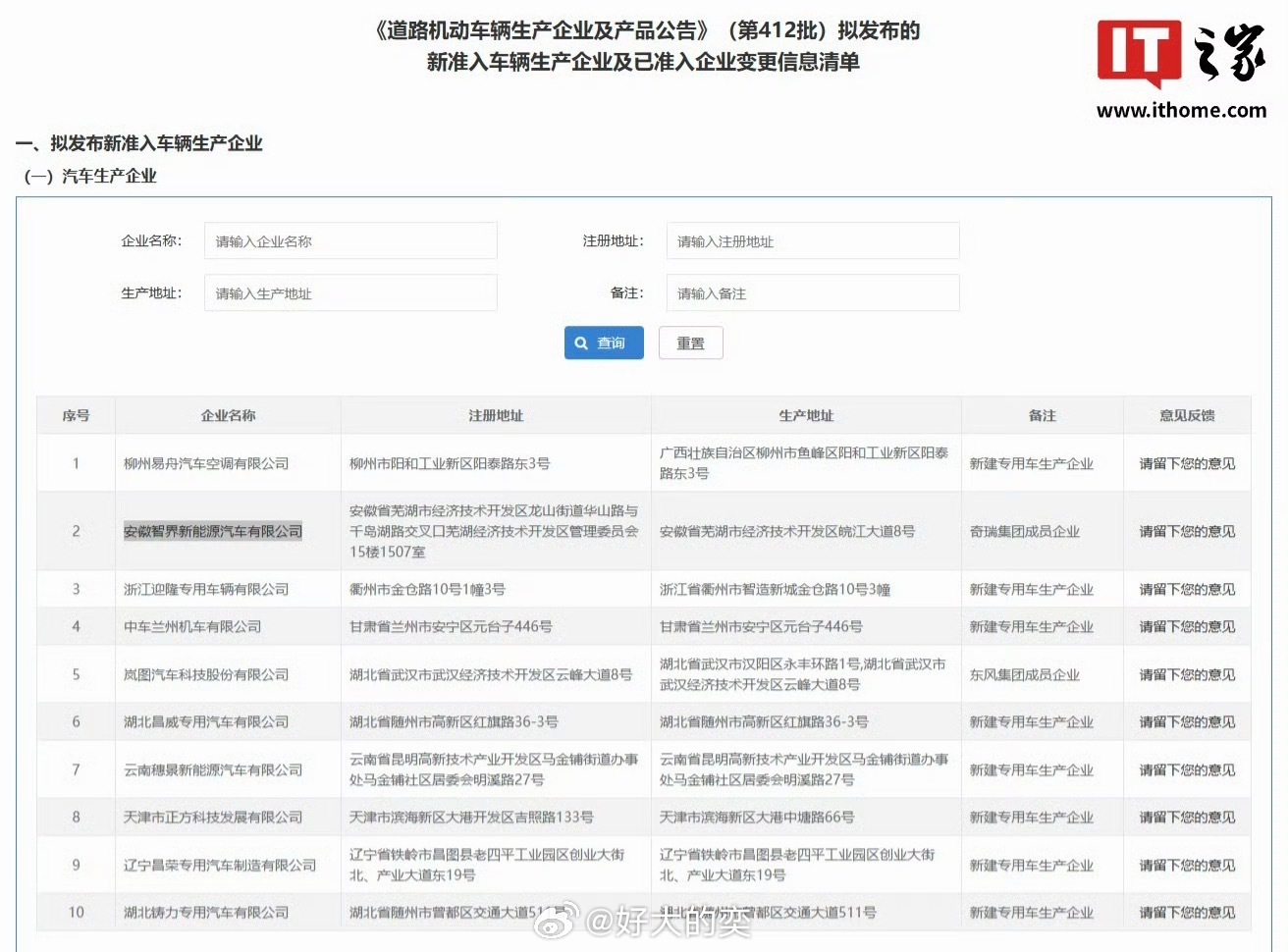Open feedback link for 湖北铸力专用汽车有限公司 row
This screenshot has width=1288, height=952.
point(1187,912)
